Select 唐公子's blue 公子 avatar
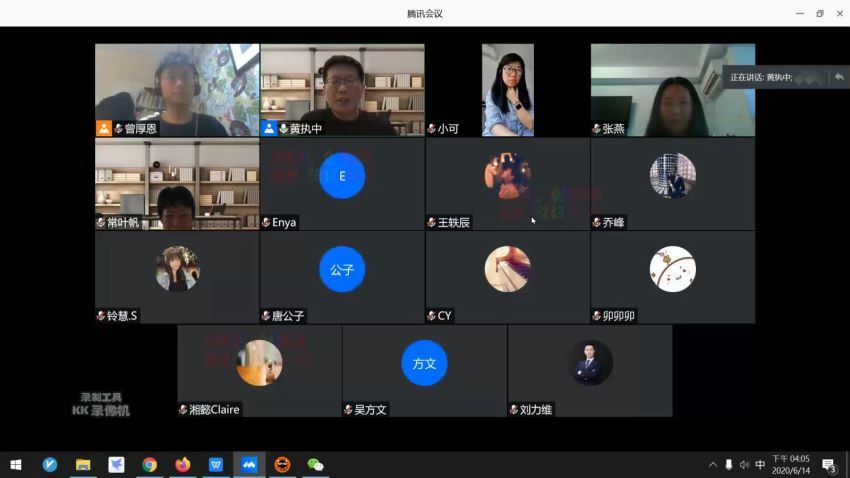850x478 pixels. coord(342,269)
